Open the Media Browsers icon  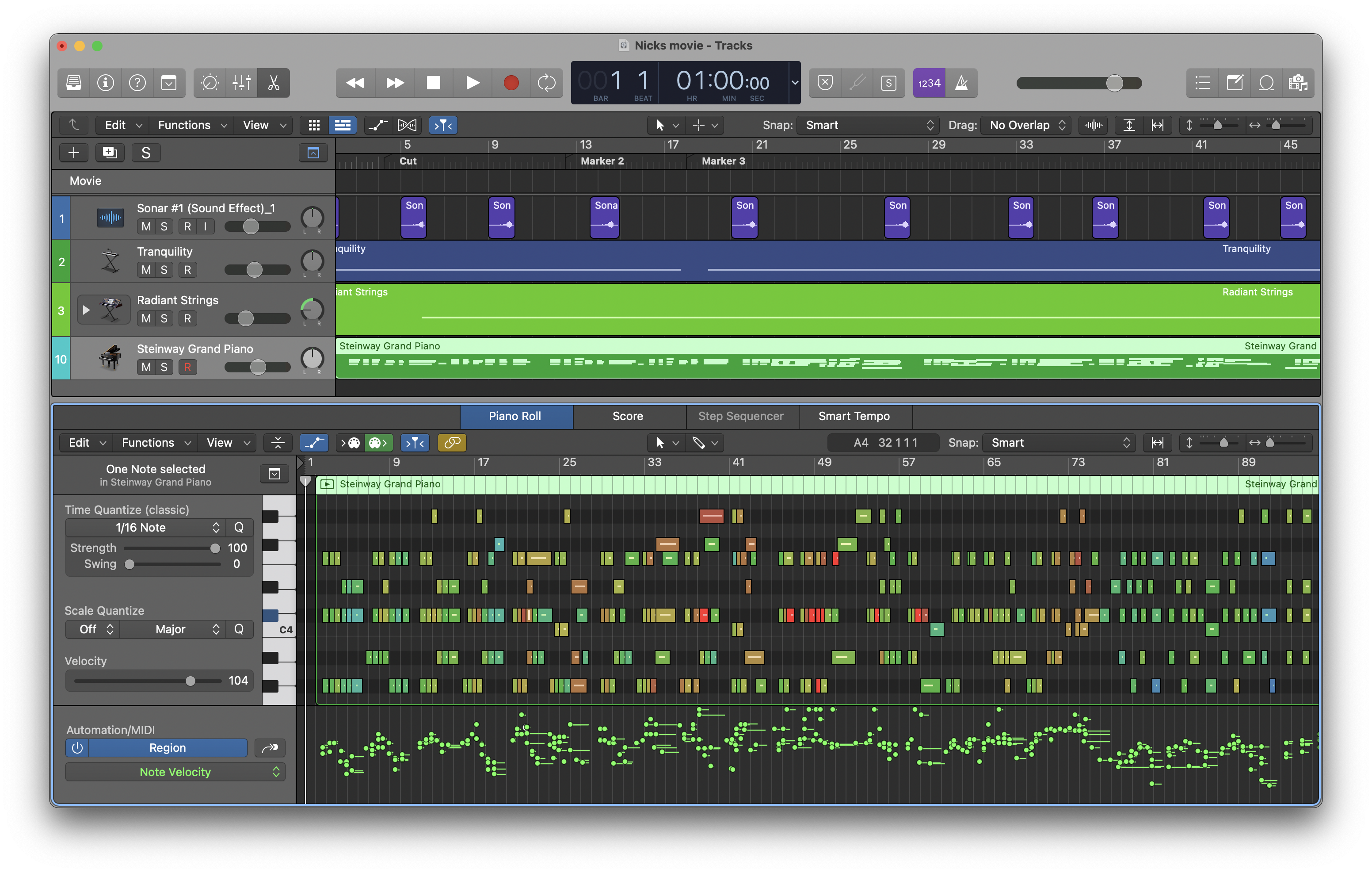coord(1299,83)
